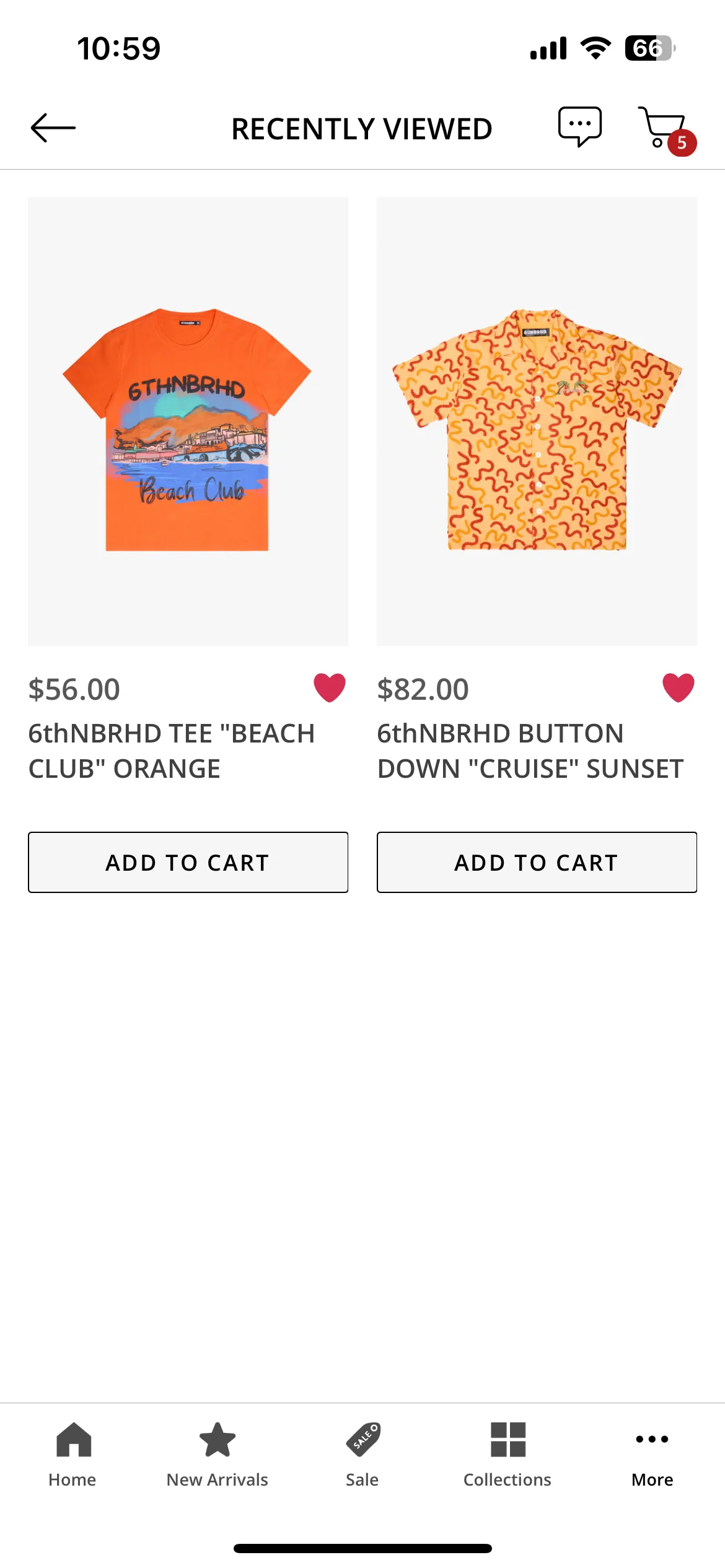
Task: Switch to the New Arrivals tab label
Action: tap(217, 1480)
